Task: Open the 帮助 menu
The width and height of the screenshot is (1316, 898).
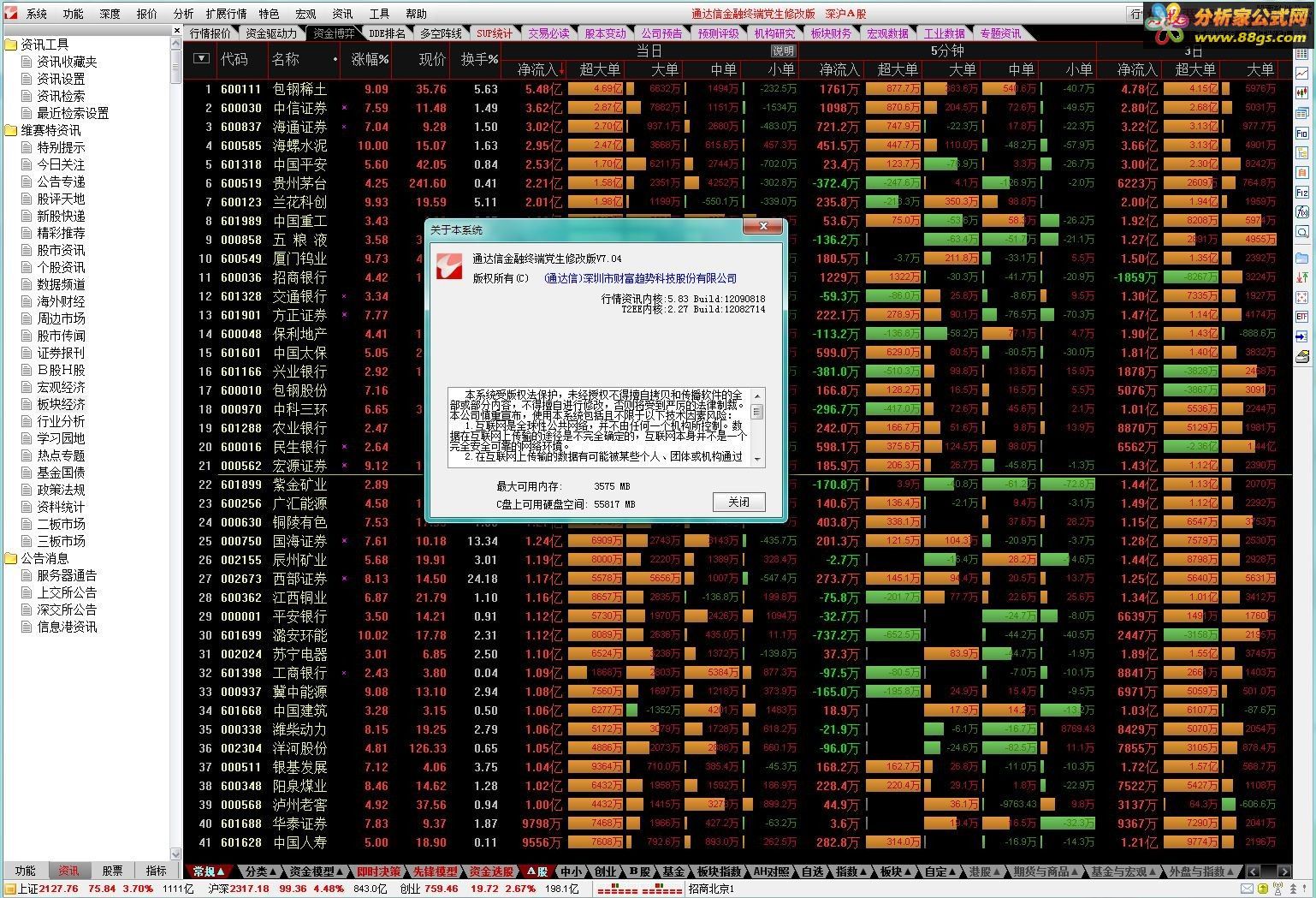Action: (x=416, y=14)
